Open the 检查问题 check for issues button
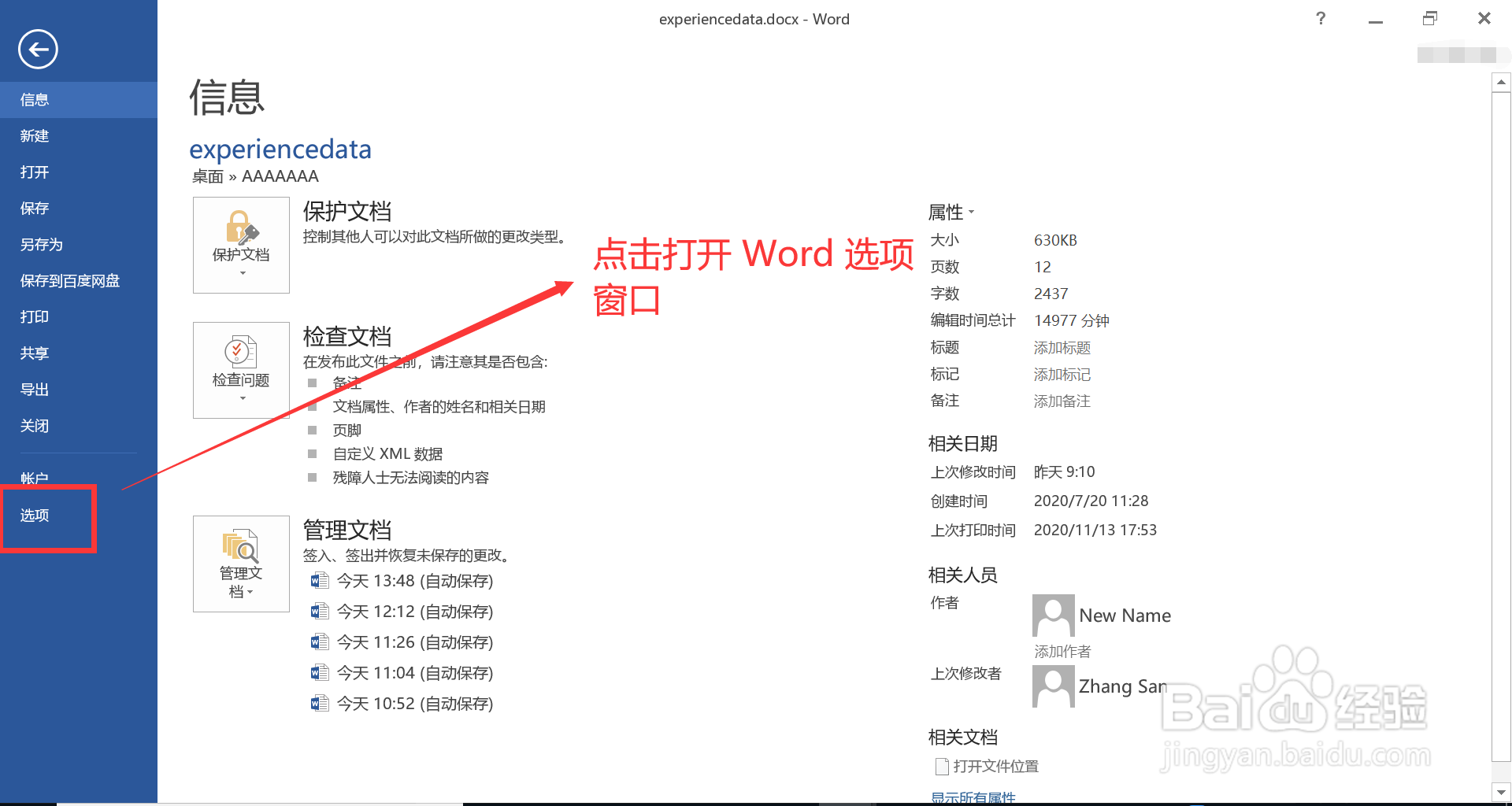 (241, 370)
